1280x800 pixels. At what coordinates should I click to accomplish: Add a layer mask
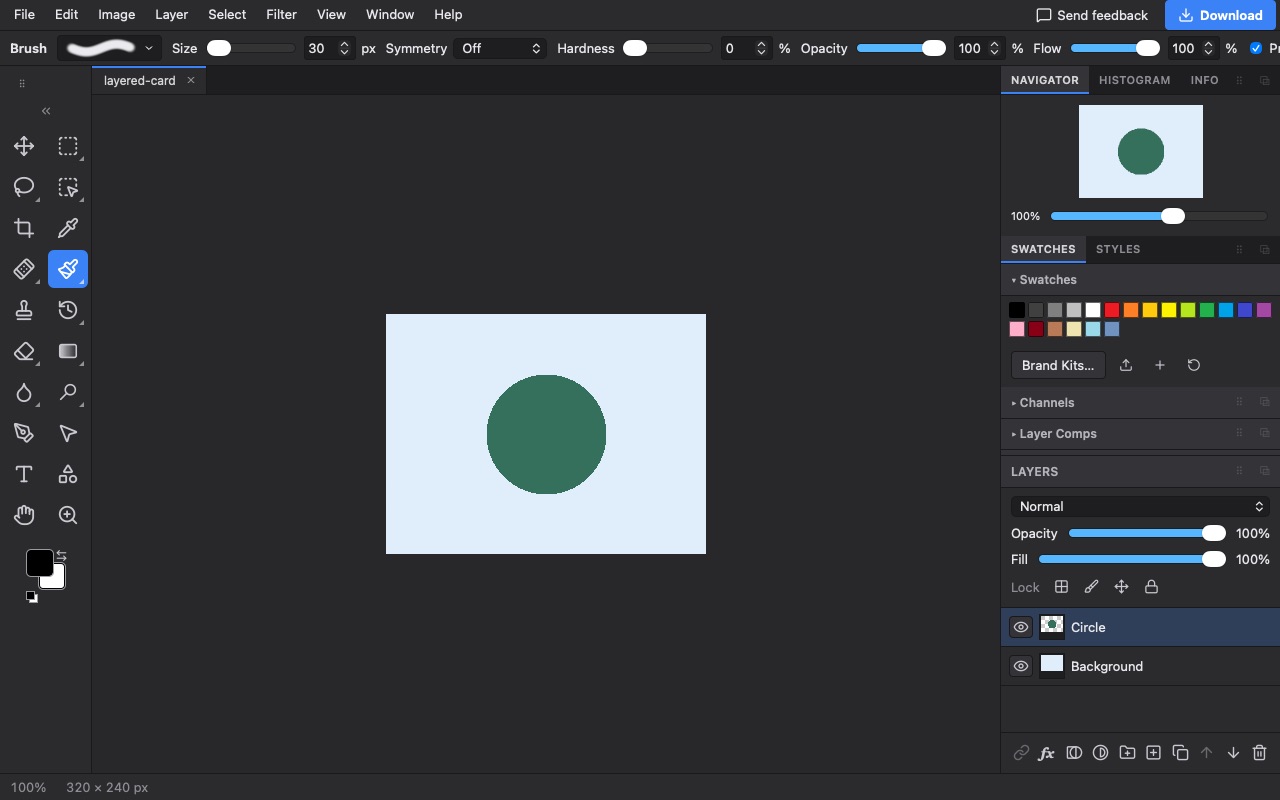coord(1074,753)
